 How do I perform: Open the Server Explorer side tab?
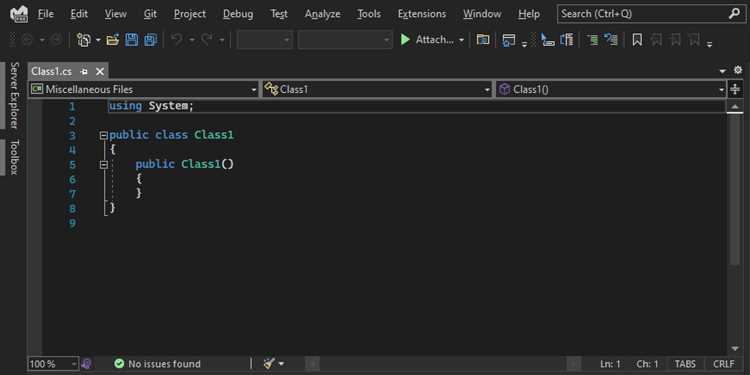coord(14,95)
